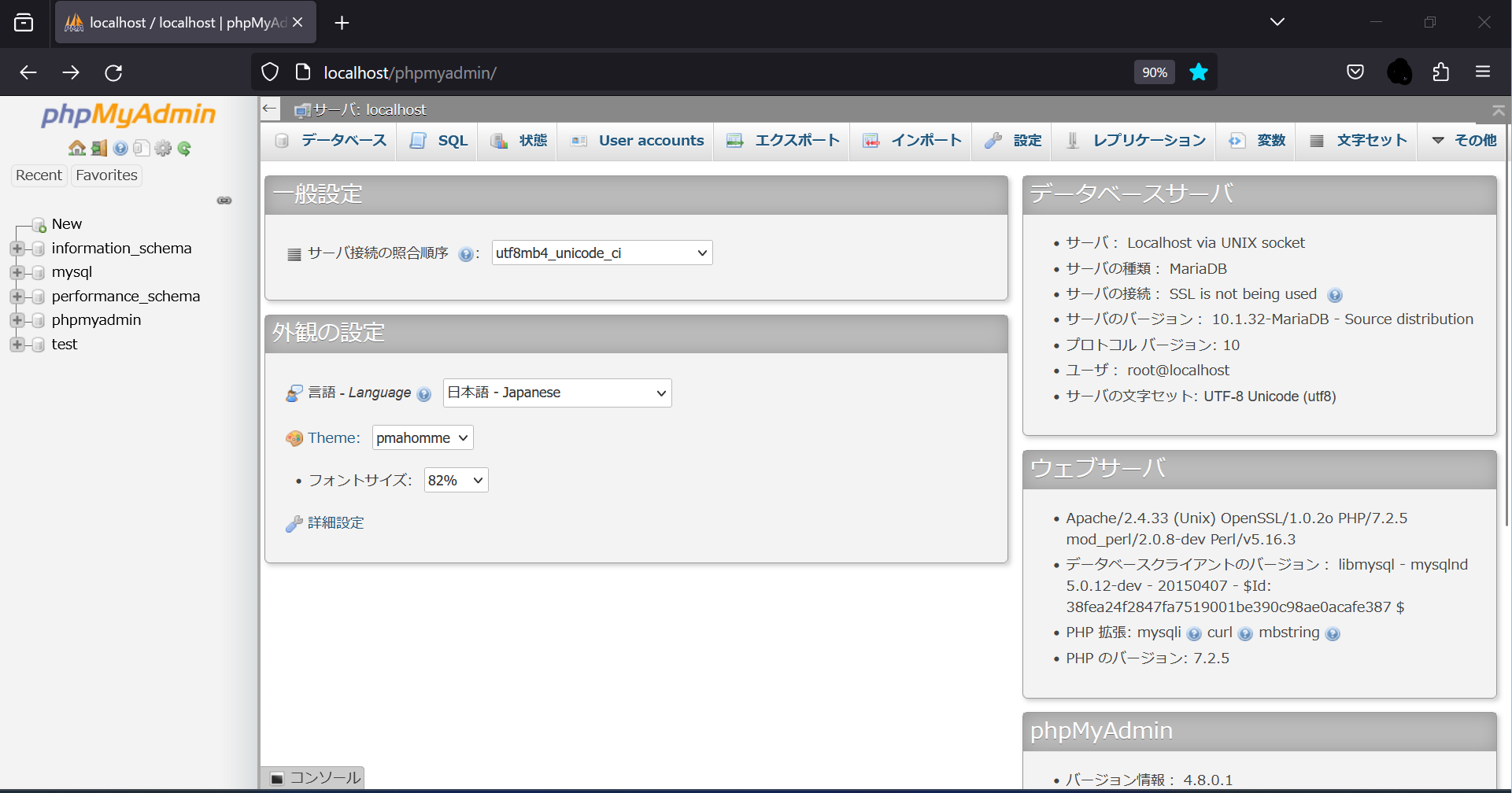Open the SQL tab
The width and height of the screenshot is (1512, 793).
point(438,141)
